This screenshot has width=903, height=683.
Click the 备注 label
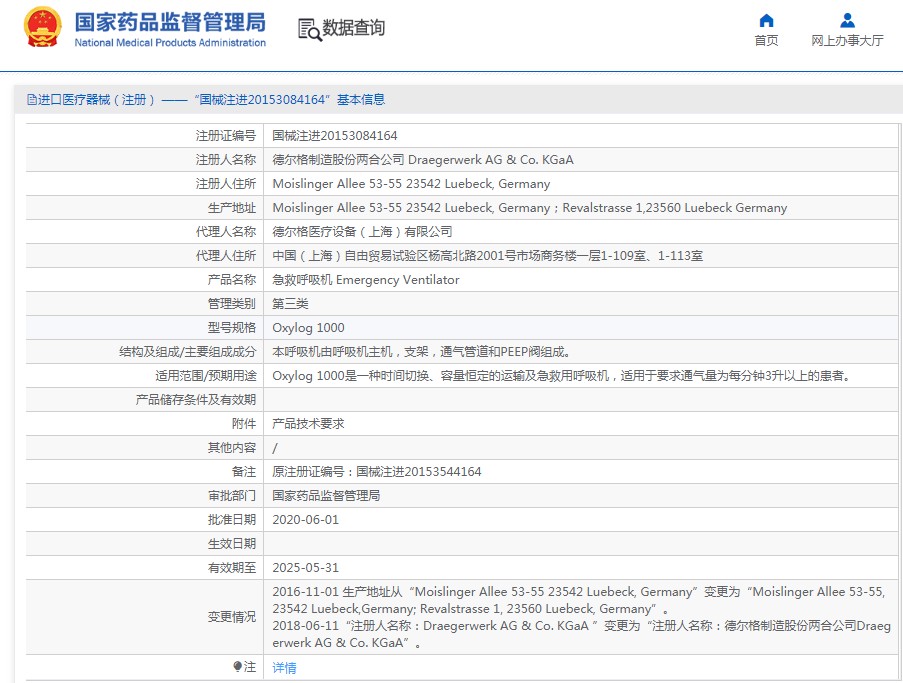[x=244, y=472]
